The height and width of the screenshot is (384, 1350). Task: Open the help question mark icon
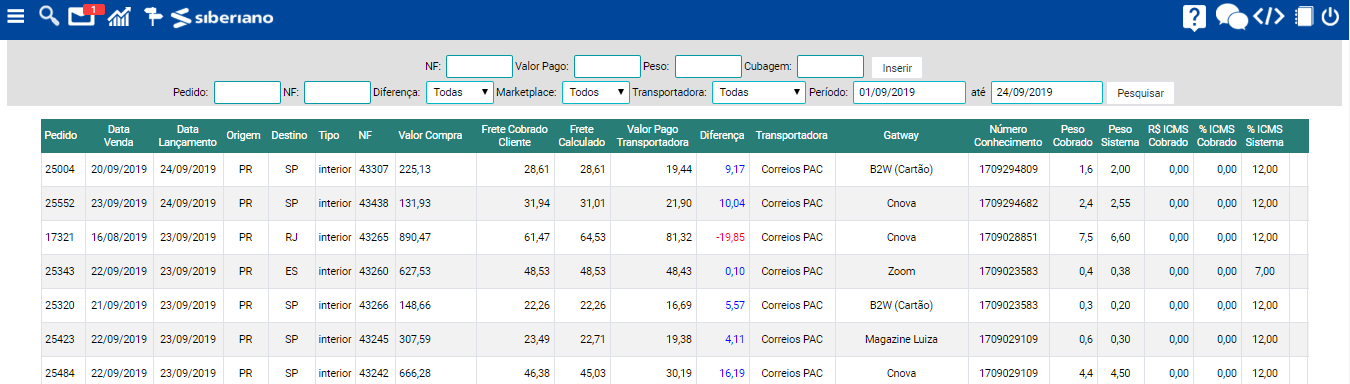coord(1194,17)
